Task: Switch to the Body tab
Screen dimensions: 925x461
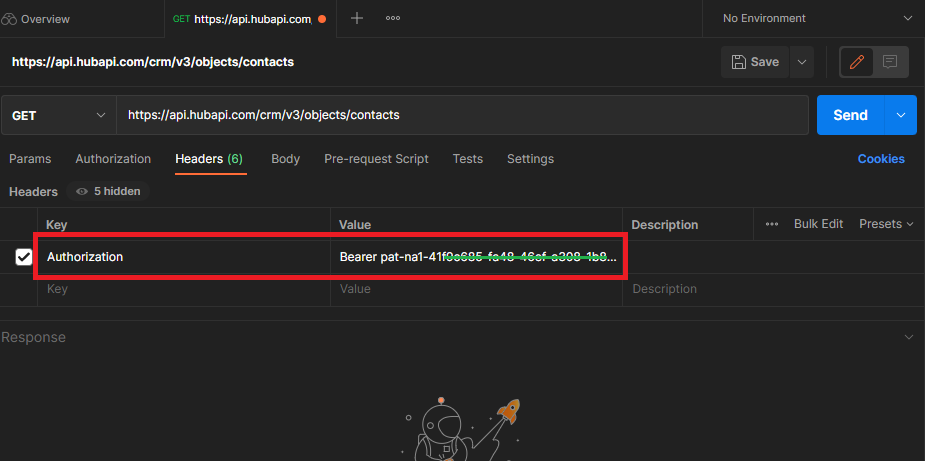Action: (285, 159)
